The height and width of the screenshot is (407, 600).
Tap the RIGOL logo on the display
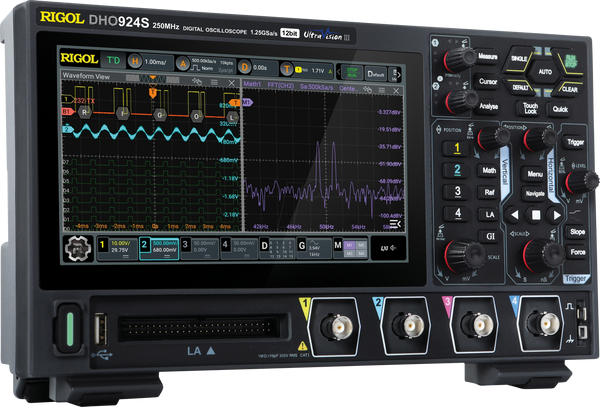[x=79, y=58]
